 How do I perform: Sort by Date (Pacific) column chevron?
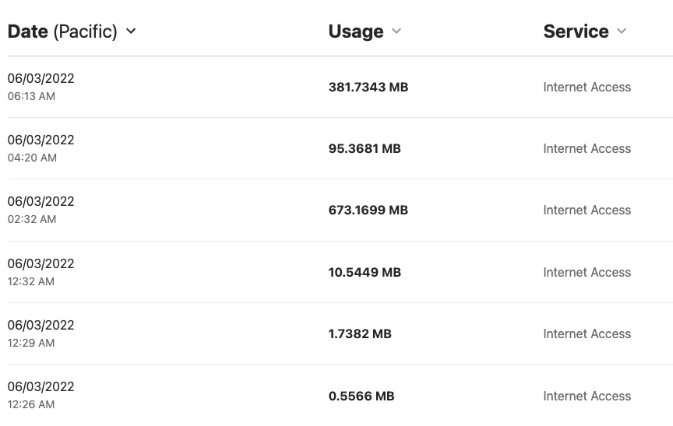pos(131,31)
